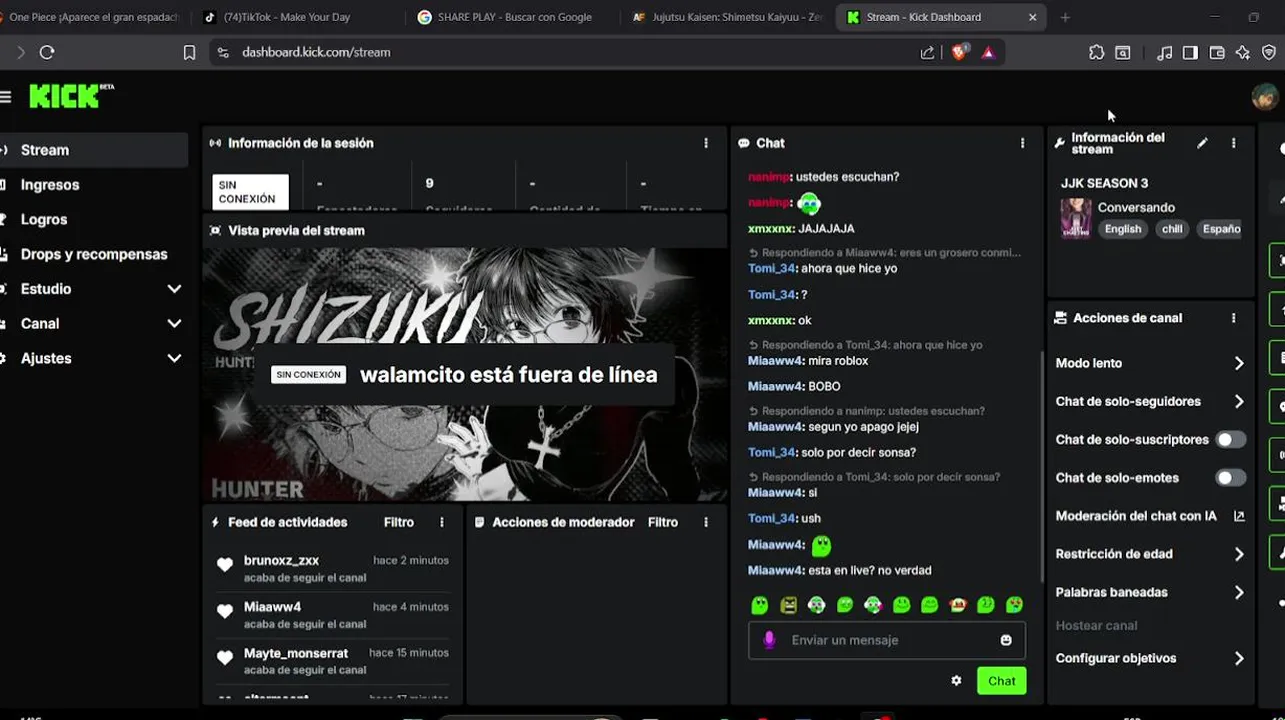1285x720 pixels.
Task: Click the chat panel scrollbar
Action: [x=1042, y=465]
